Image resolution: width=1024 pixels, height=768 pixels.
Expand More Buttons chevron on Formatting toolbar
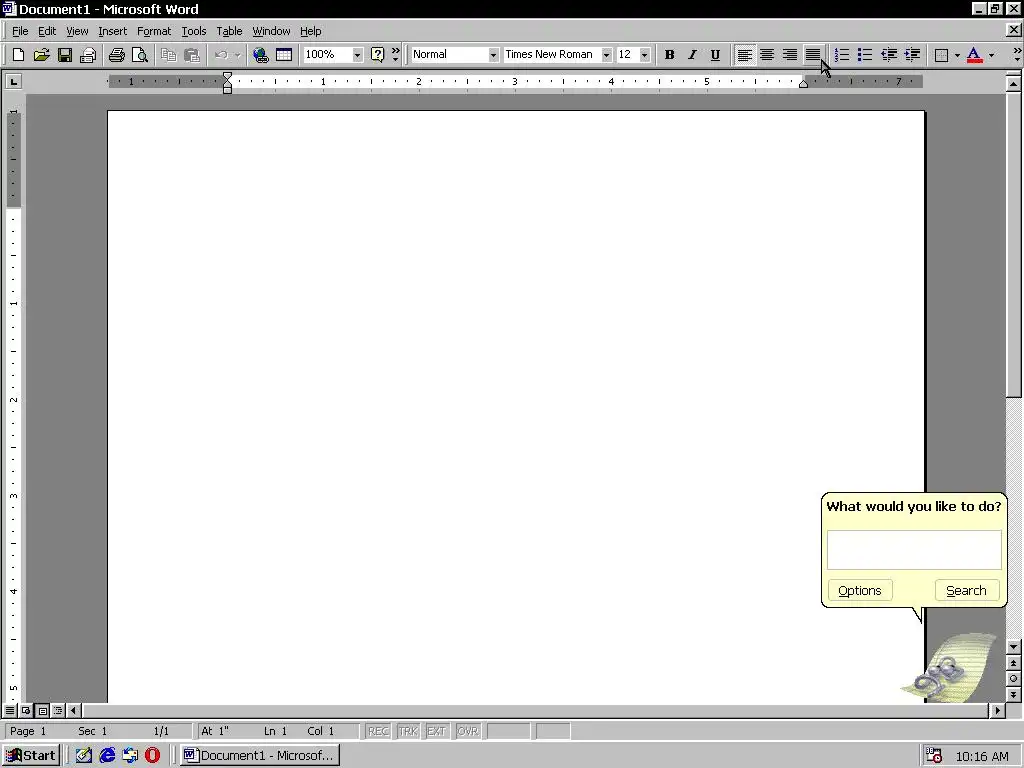click(1017, 55)
